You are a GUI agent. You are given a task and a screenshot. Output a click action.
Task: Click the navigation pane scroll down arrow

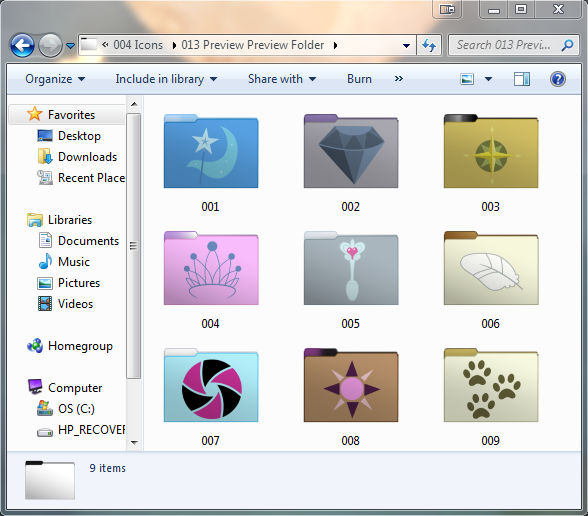pos(134,442)
